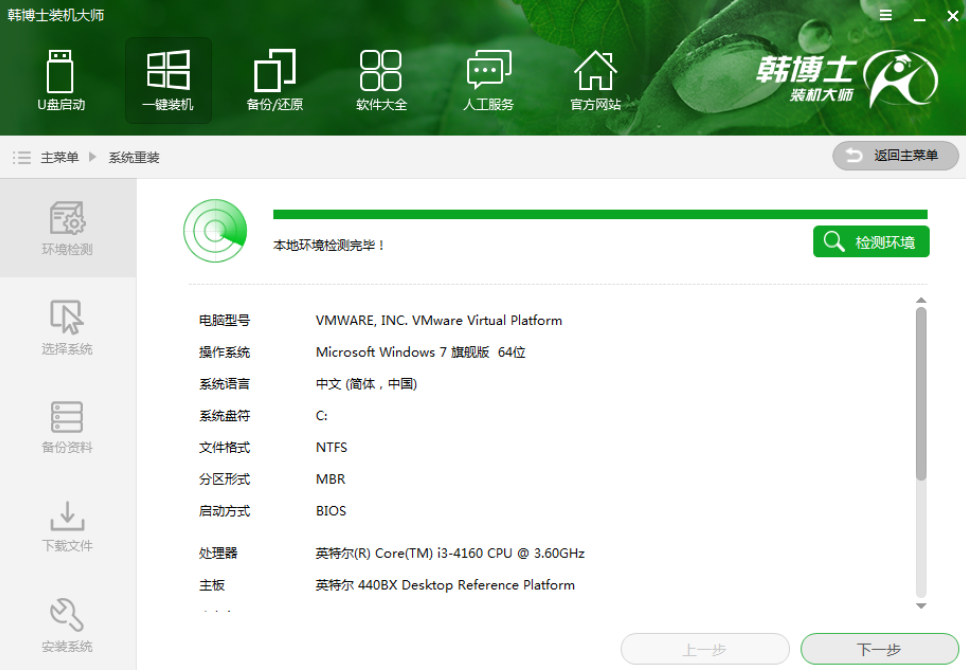Screen dimensions: 966x670
Task: Click 返回主菜单 return button
Action: (x=895, y=156)
